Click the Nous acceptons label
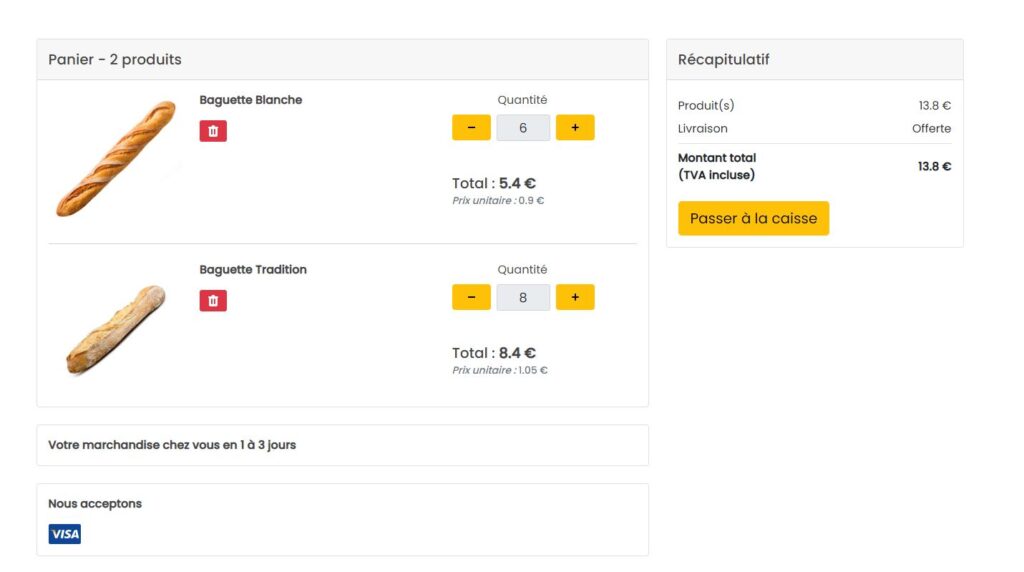The width and height of the screenshot is (1024, 572). point(95,503)
